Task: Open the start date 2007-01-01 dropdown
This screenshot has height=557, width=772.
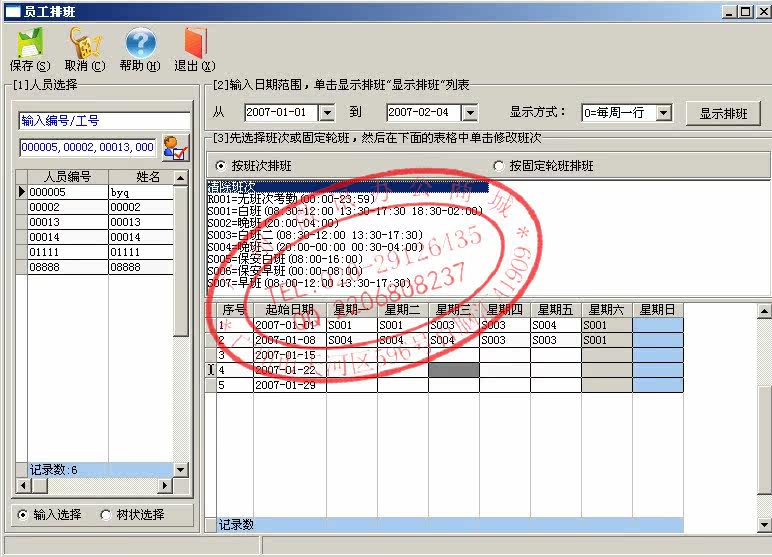Action: pyautogui.click(x=326, y=113)
